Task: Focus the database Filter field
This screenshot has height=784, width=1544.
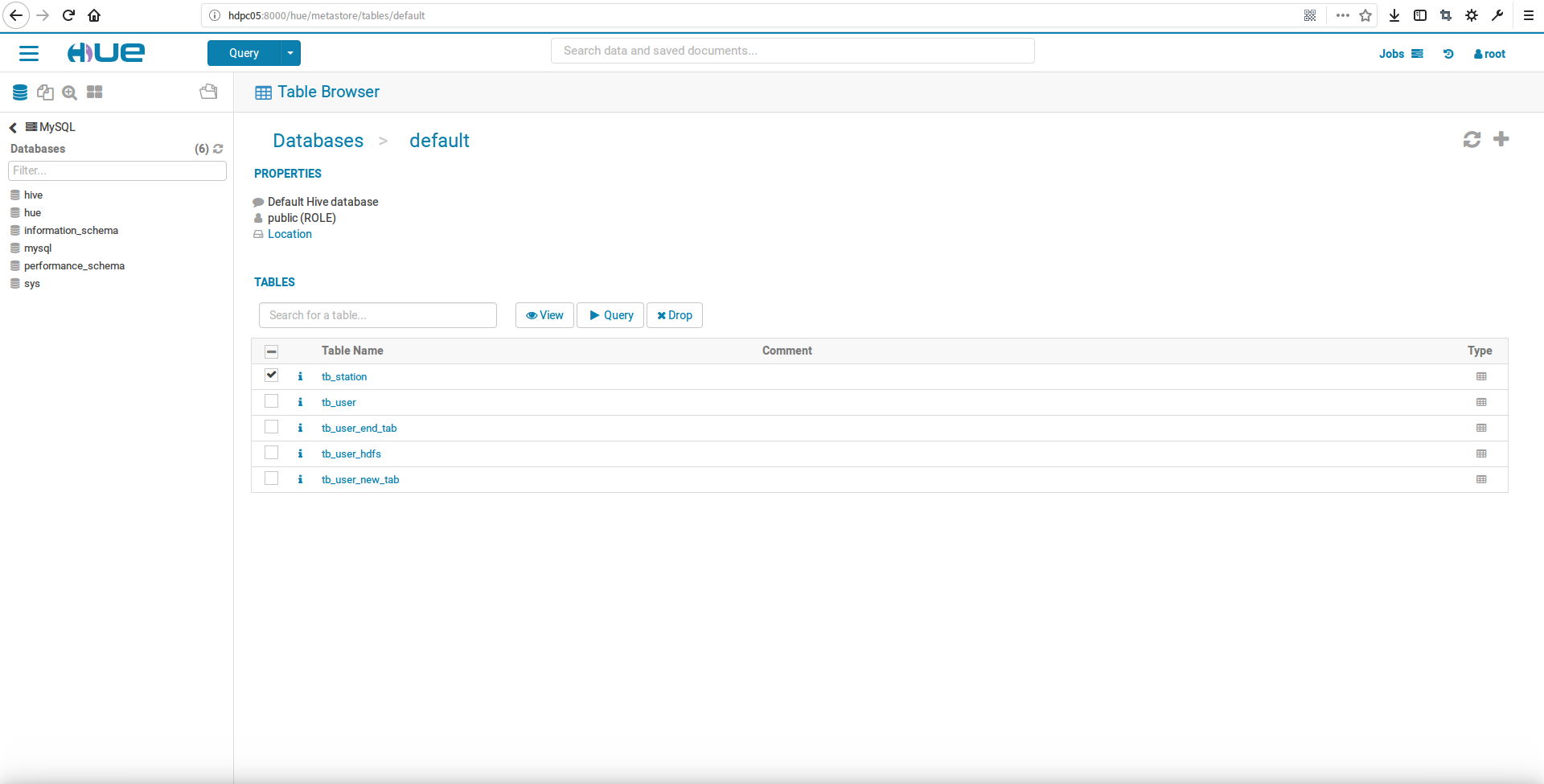Action: coord(117,170)
